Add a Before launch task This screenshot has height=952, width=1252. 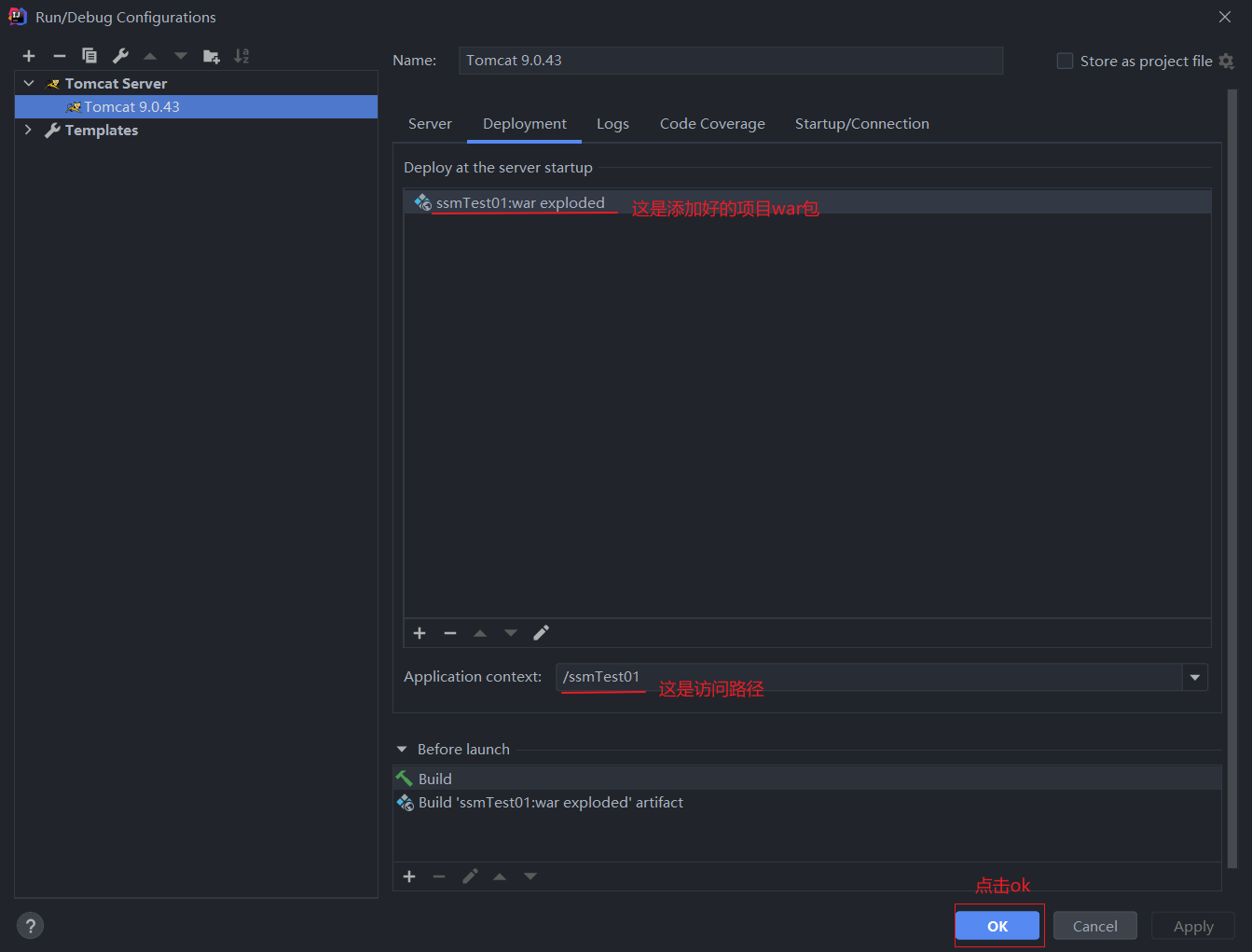(409, 876)
